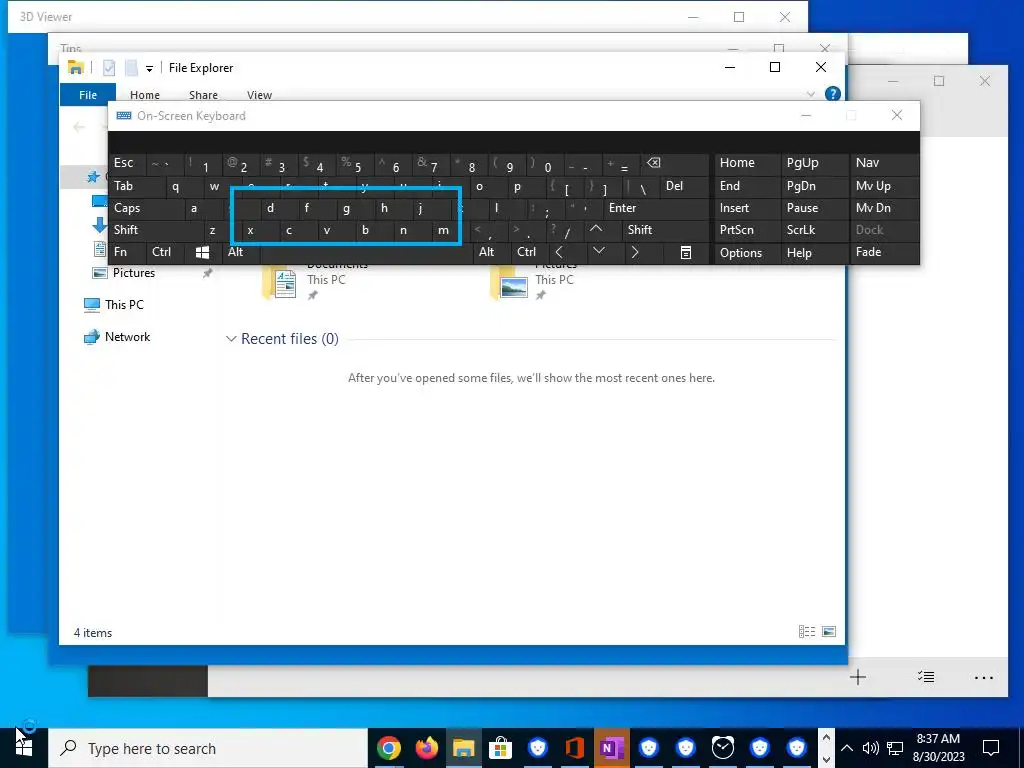Open the Office app in the taskbar
The width and height of the screenshot is (1024, 768).
[x=575, y=748]
